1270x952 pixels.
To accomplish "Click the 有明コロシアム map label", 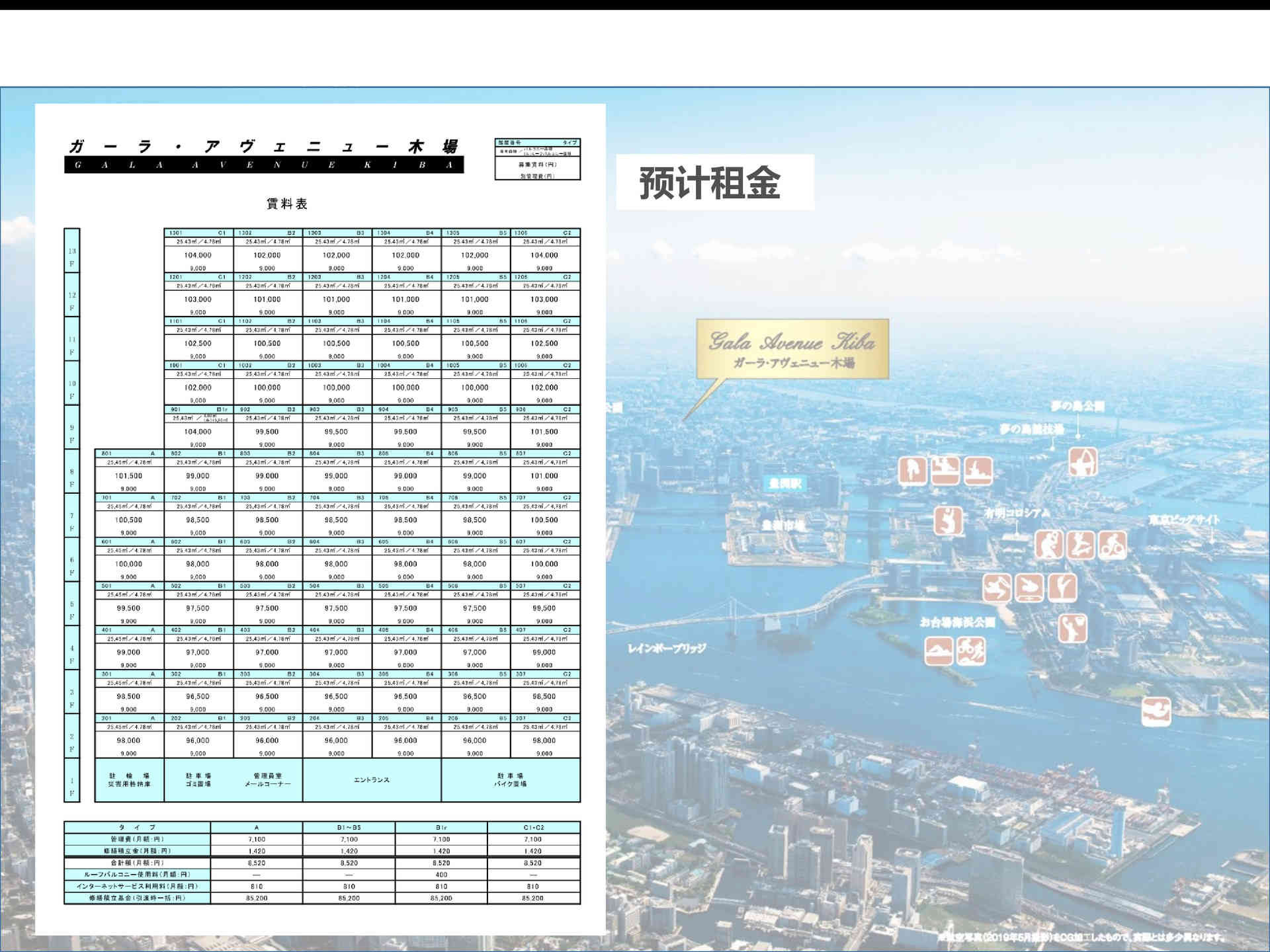I will pyautogui.click(x=1017, y=513).
